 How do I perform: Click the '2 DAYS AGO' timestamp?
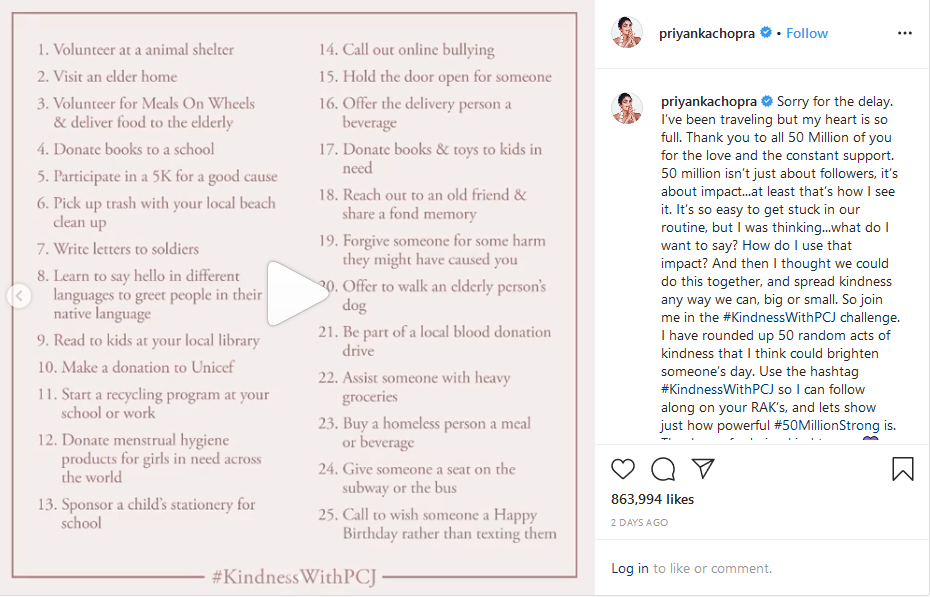pyautogui.click(x=640, y=523)
